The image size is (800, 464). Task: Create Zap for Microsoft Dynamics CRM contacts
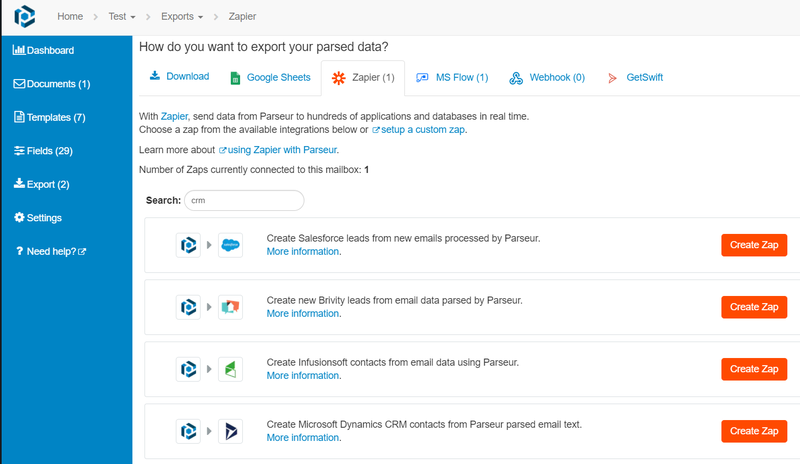pyautogui.click(x=753, y=431)
